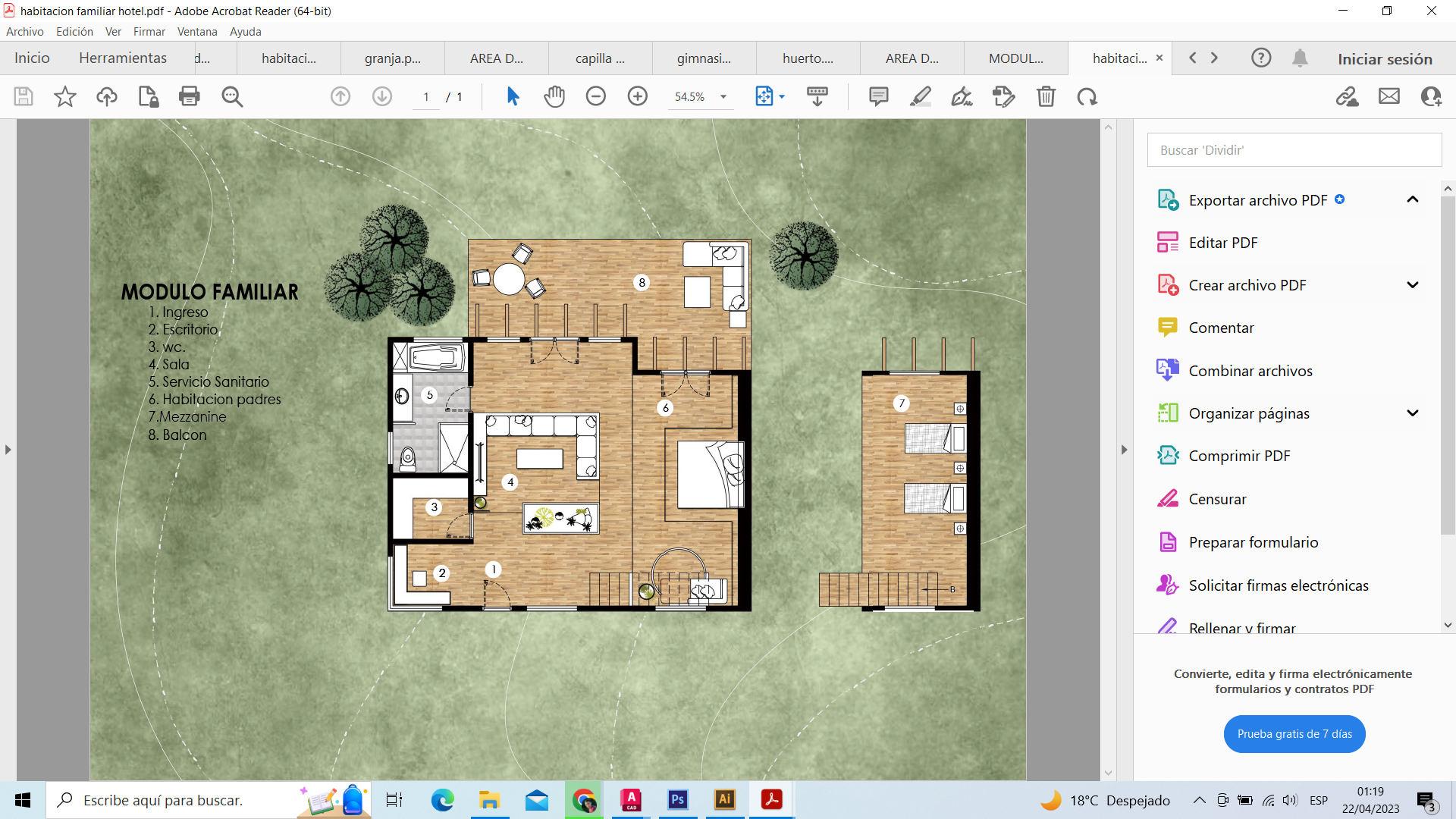Image resolution: width=1456 pixels, height=819 pixels.
Task: Click the rotate page icon
Action: coord(1087,96)
